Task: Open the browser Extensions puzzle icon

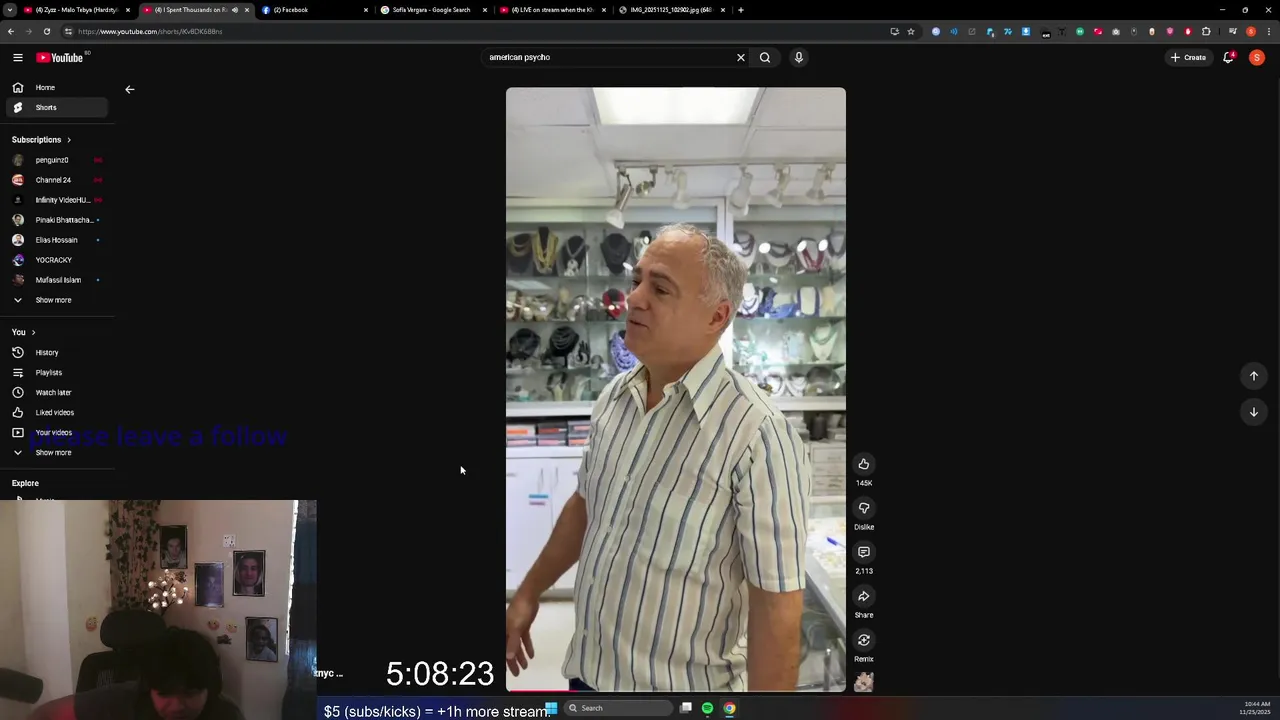Action: coord(1206,31)
